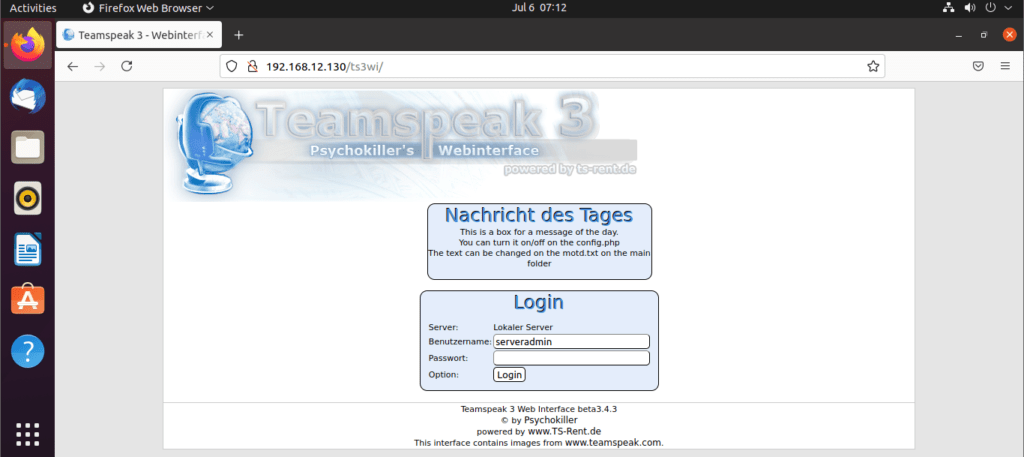The width and height of the screenshot is (1024, 457).
Task: Open the Pocket save icon
Action: click(978, 66)
